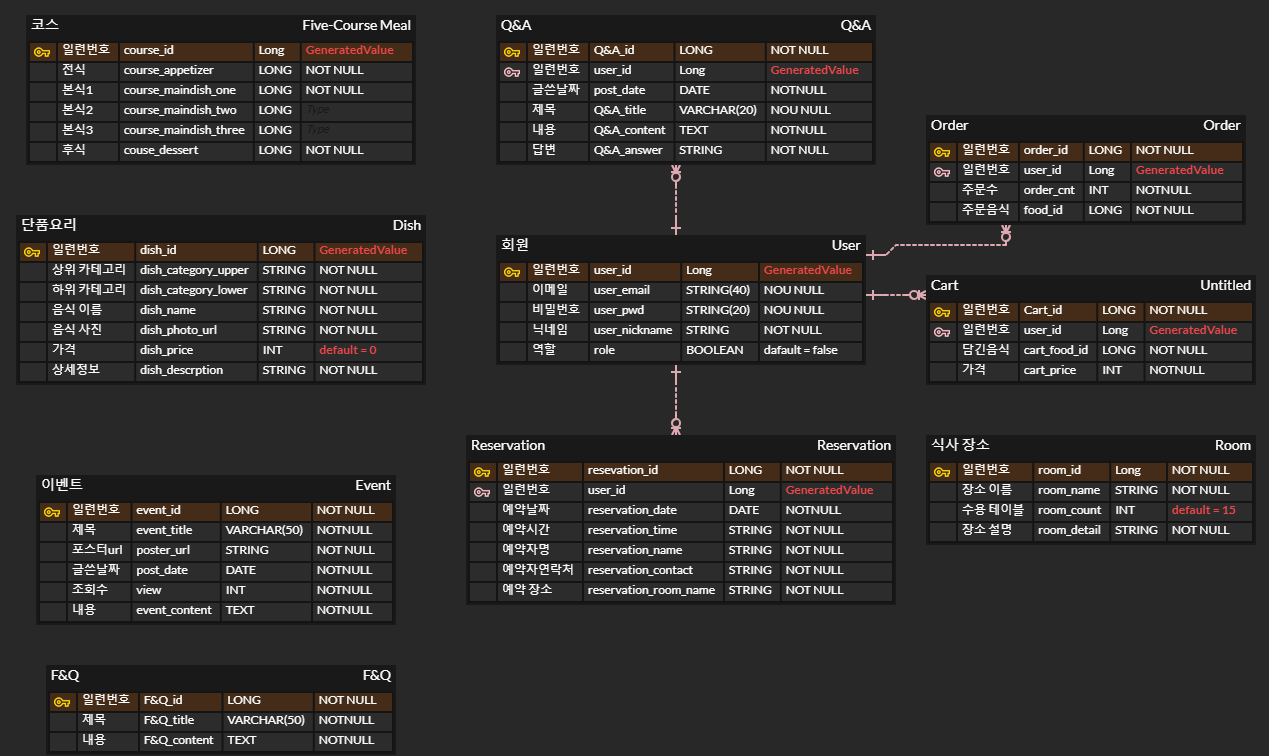Click the primary key icon beside order_id
Viewport: 1269px width, 756px height.
(x=942, y=151)
